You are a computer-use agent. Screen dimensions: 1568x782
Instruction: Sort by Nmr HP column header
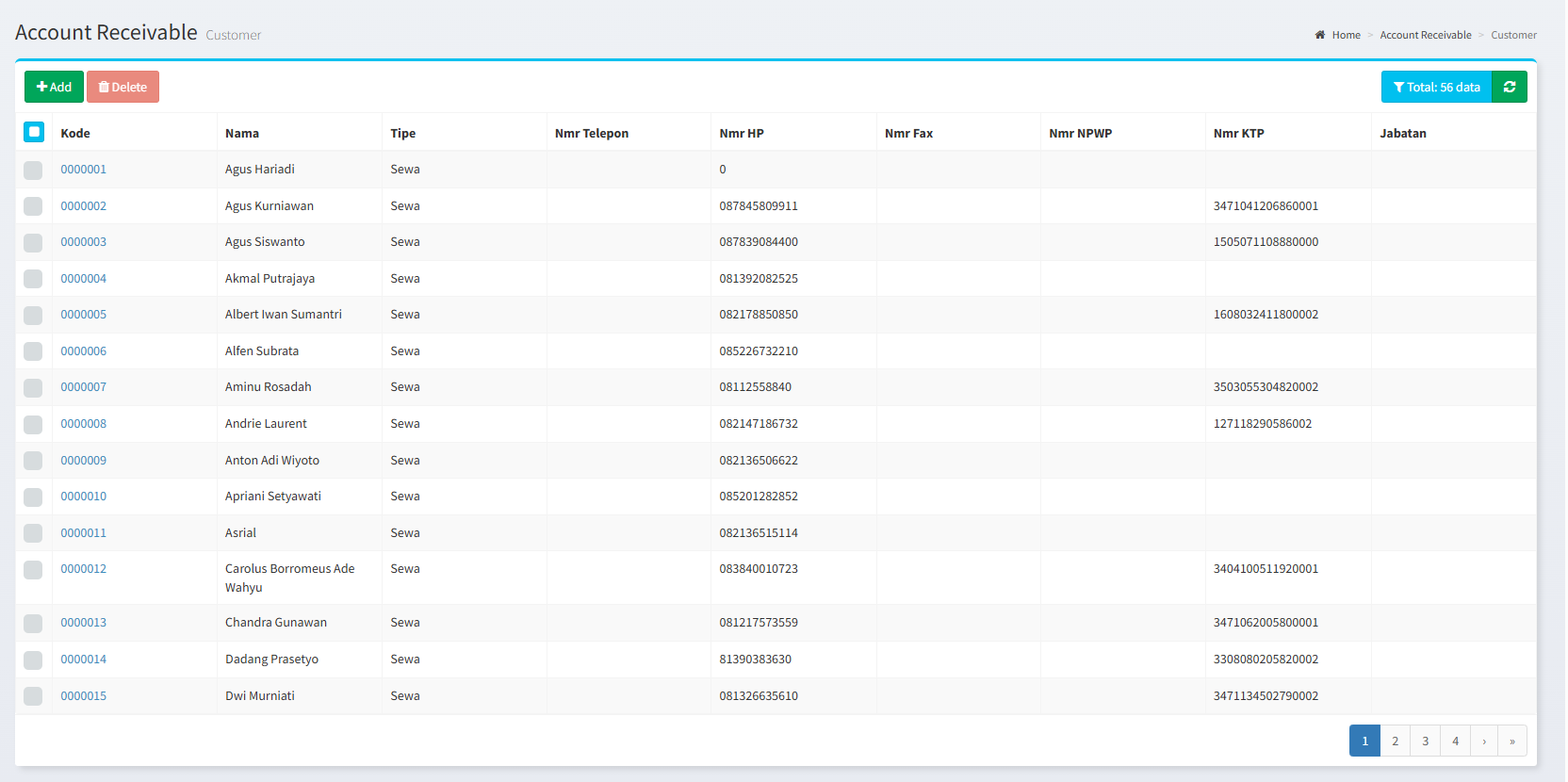click(742, 133)
